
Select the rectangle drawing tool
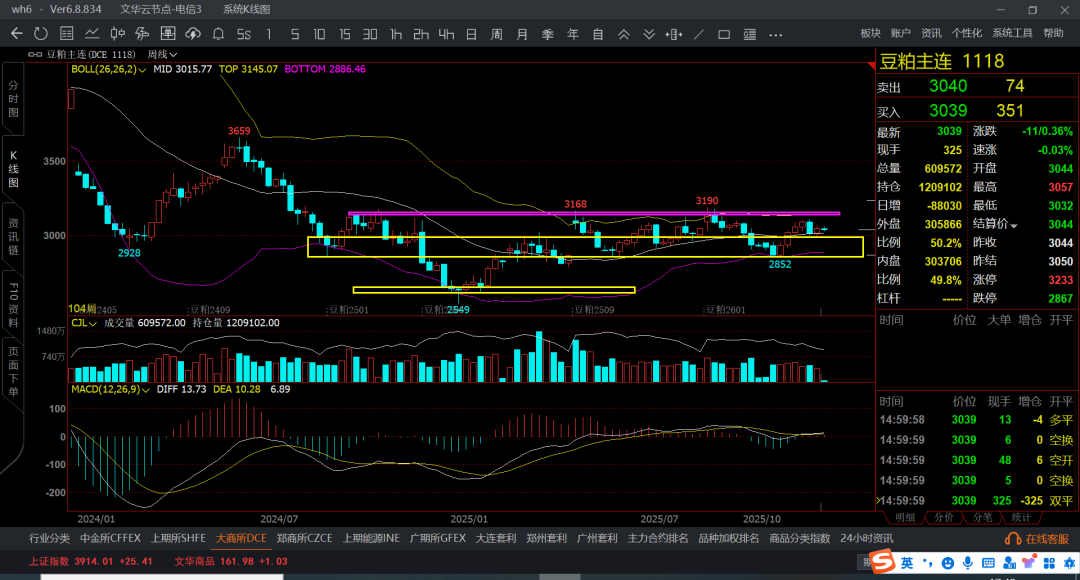tap(724, 34)
